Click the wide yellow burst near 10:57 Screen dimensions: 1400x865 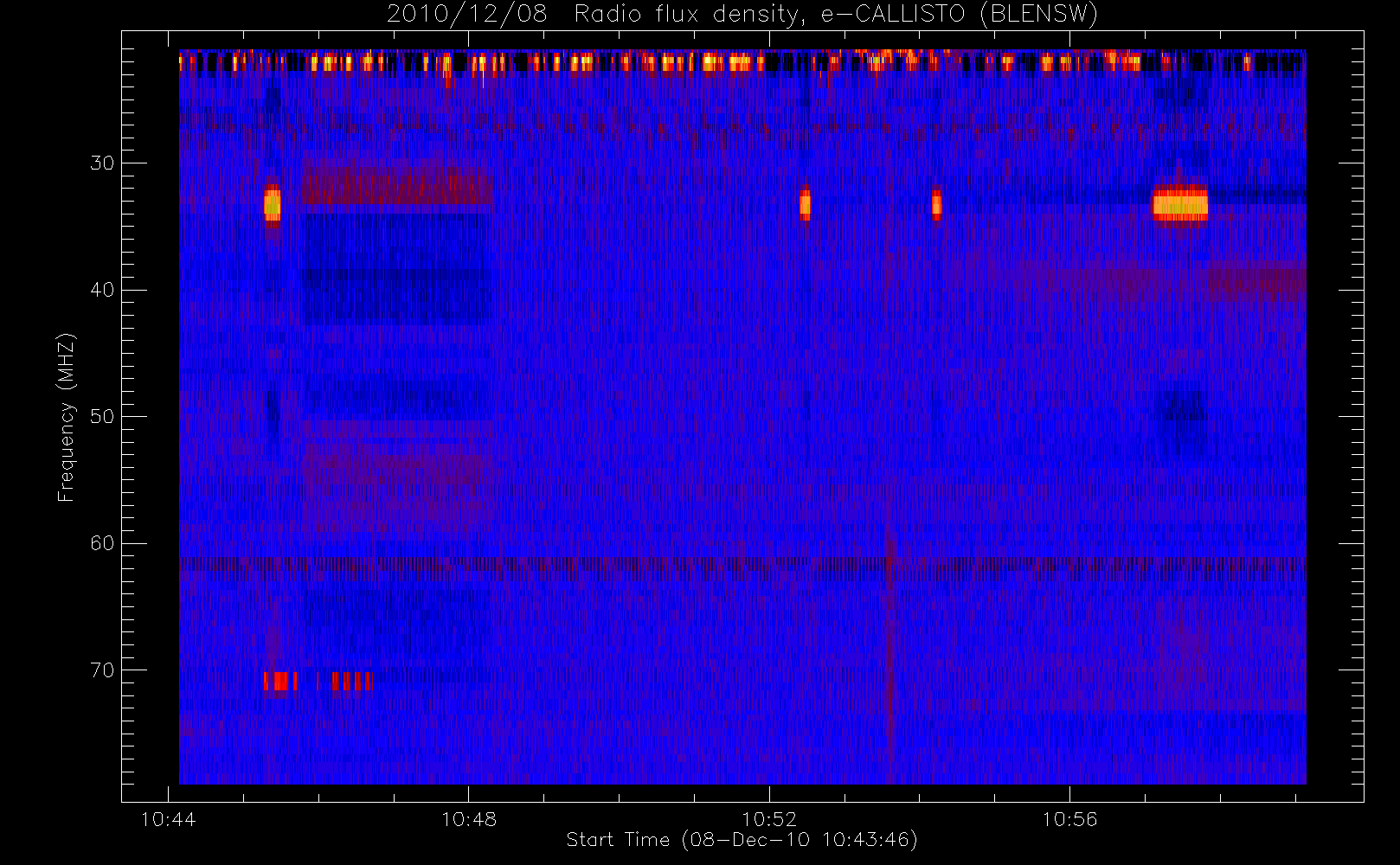tap(1180, 205)
